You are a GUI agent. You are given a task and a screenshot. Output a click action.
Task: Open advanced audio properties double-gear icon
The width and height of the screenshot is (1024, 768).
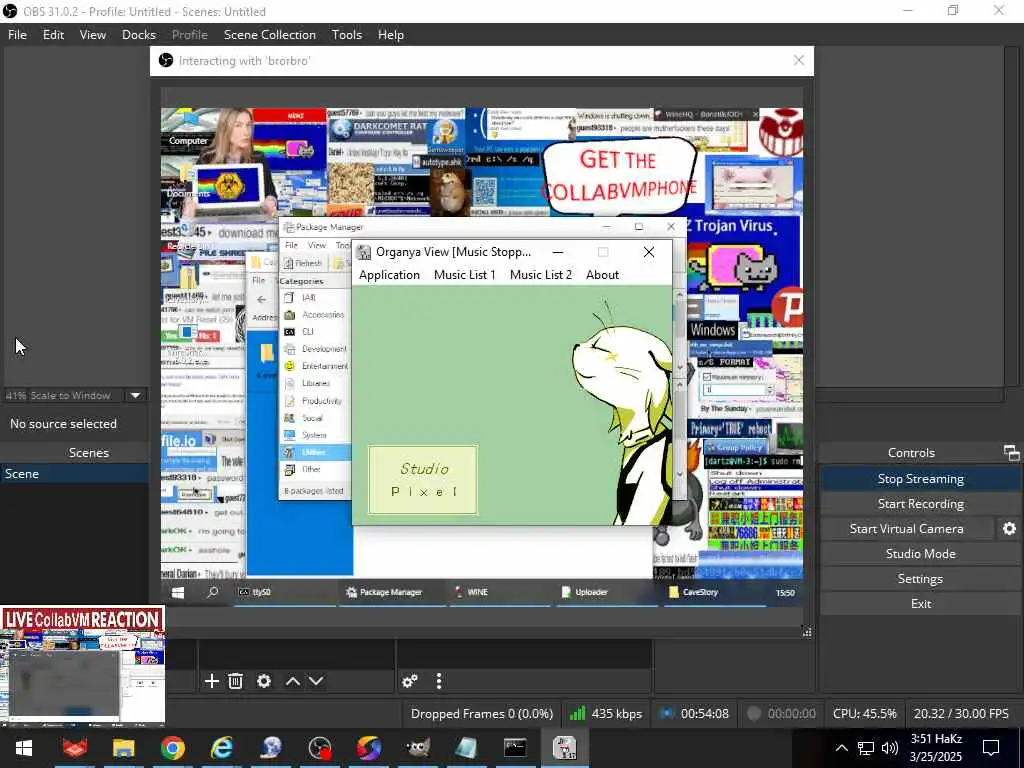(410, 681)
